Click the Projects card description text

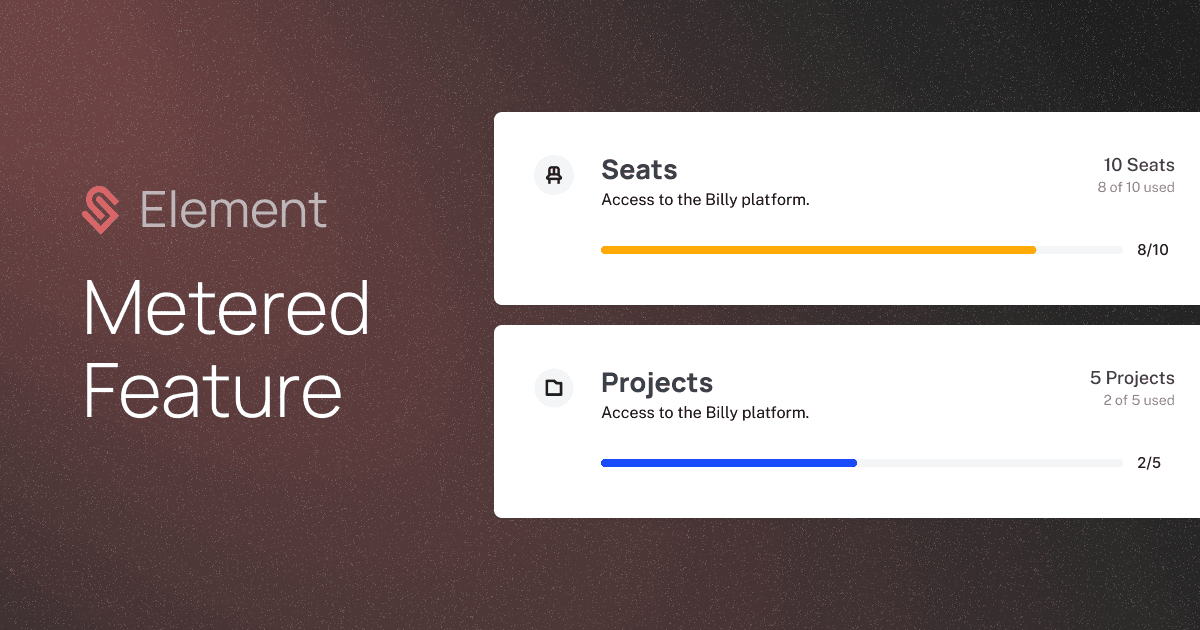pos(705,413)
